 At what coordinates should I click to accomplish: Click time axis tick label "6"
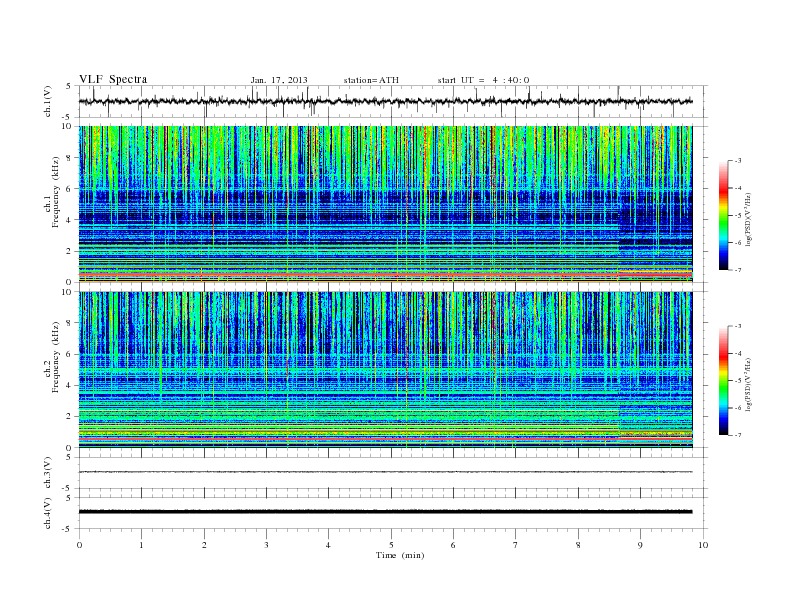(x=453, y=545)
